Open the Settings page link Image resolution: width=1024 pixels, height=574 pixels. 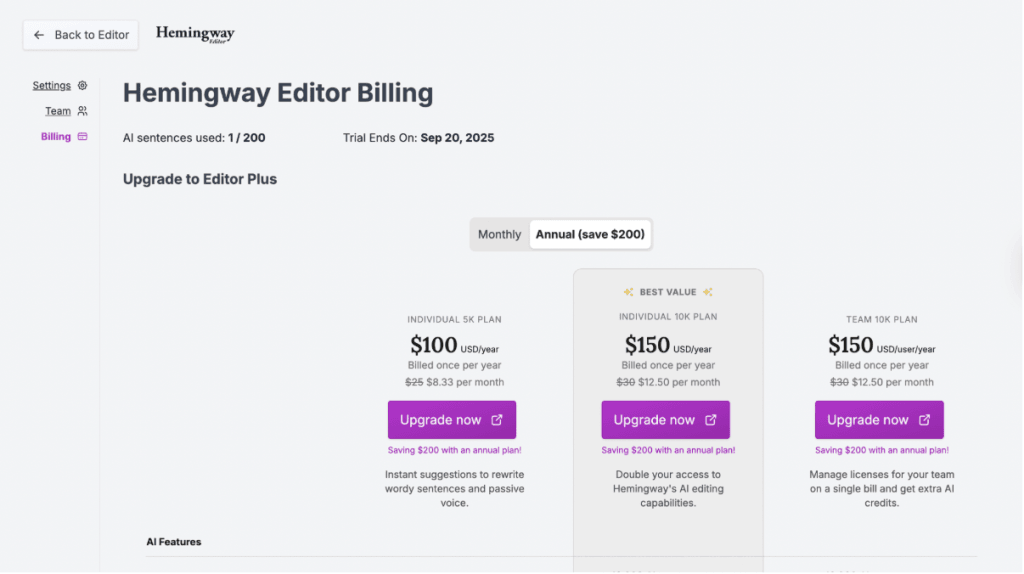[52, 86]
